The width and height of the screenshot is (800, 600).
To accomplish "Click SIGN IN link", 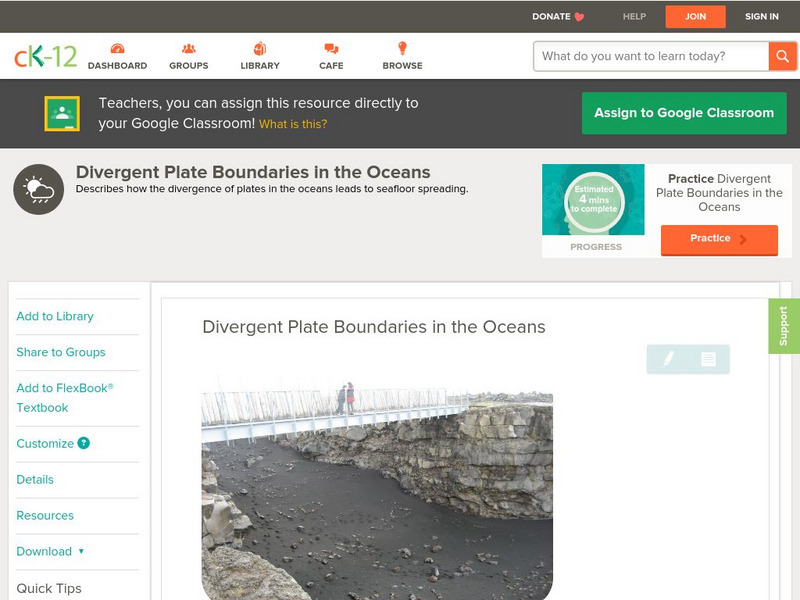I will 762,17.
